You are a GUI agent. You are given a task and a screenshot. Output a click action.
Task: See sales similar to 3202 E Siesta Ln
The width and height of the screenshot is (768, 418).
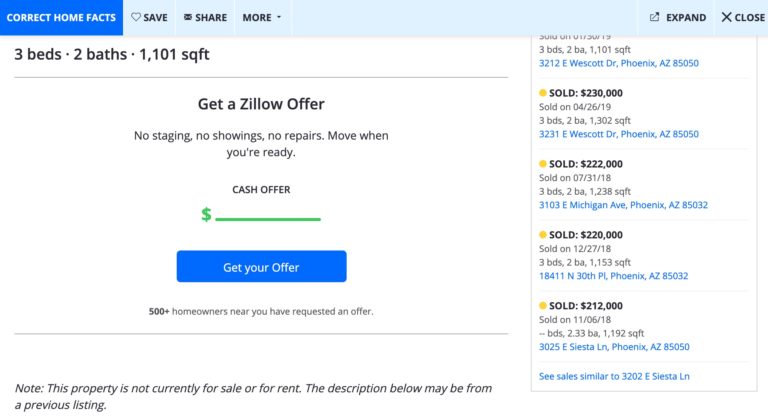point(614,376)
